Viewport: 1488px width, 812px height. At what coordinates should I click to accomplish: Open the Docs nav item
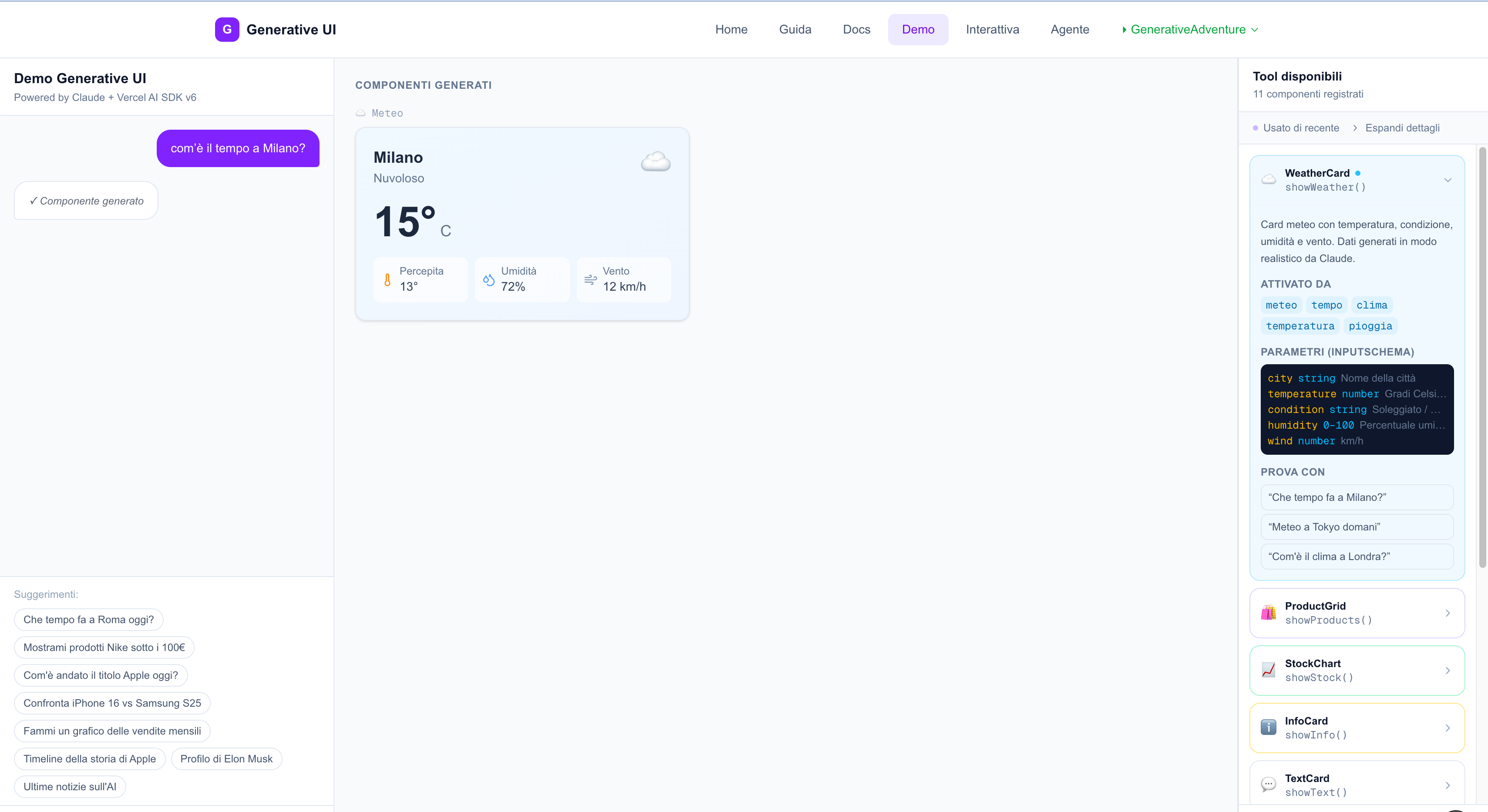[856, 30]
